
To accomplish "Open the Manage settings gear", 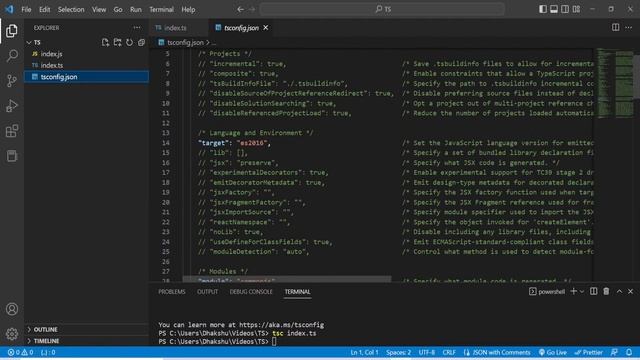I will pyautogui.click(x=12, y=334).
